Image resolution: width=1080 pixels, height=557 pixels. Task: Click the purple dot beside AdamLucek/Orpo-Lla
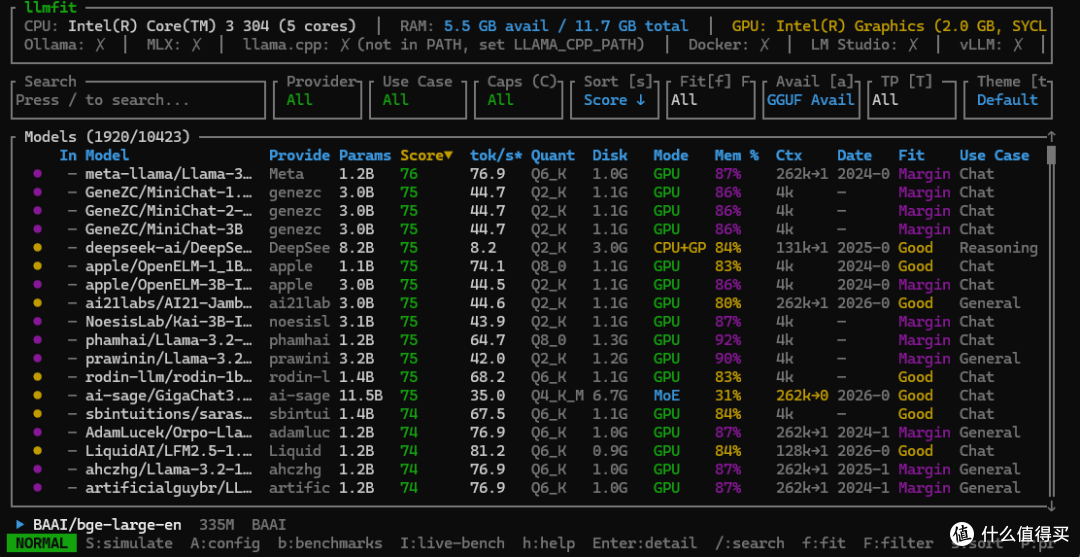pyautogui.click(x=38, y=432)
